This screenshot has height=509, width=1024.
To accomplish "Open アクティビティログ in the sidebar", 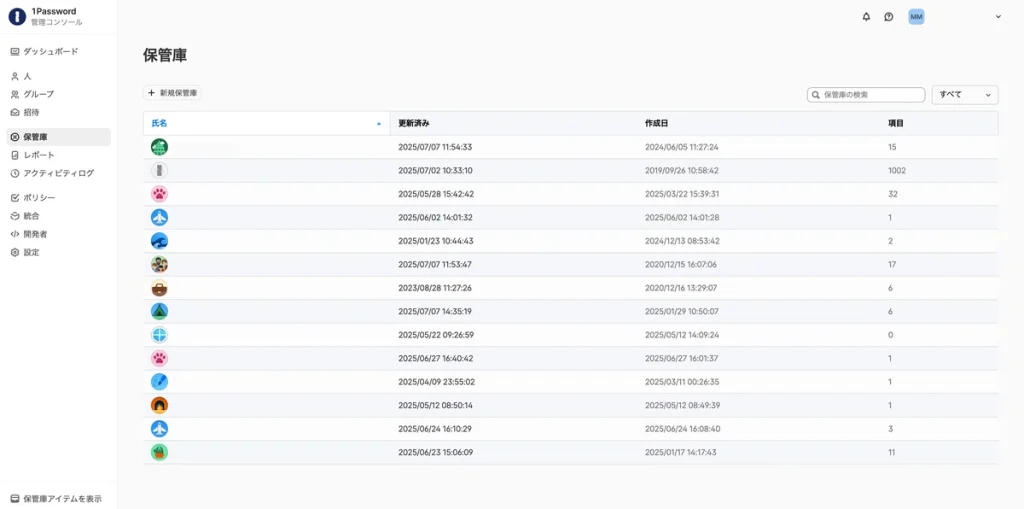I will click(58, 173).
